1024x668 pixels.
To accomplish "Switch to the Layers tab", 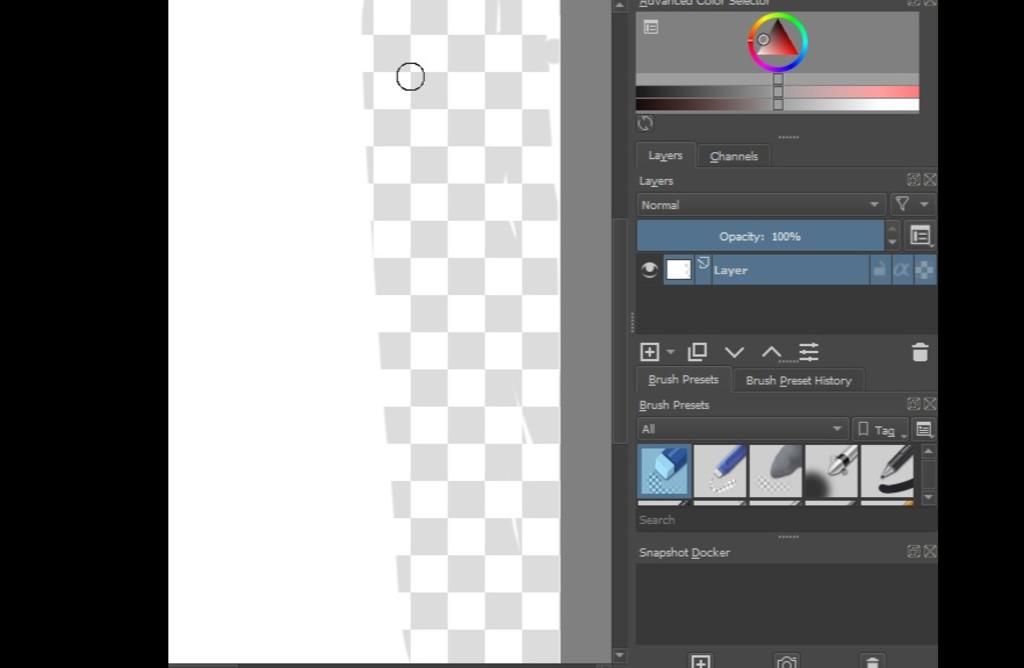I will (665, 155).
